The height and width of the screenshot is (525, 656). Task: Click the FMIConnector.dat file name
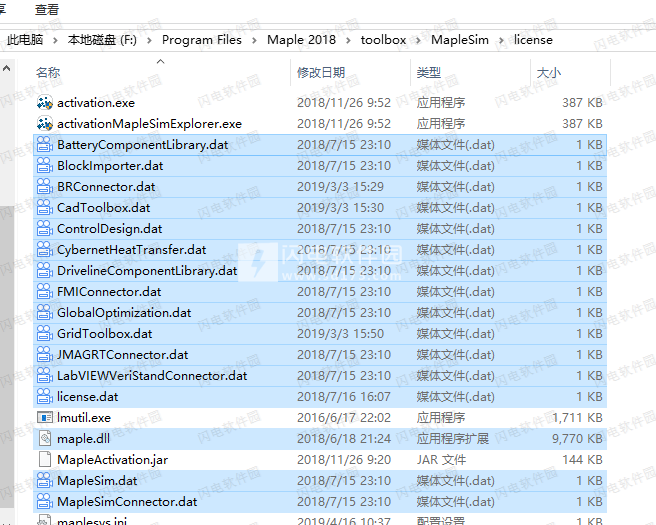pyautogui.click(x=109, y=292)
